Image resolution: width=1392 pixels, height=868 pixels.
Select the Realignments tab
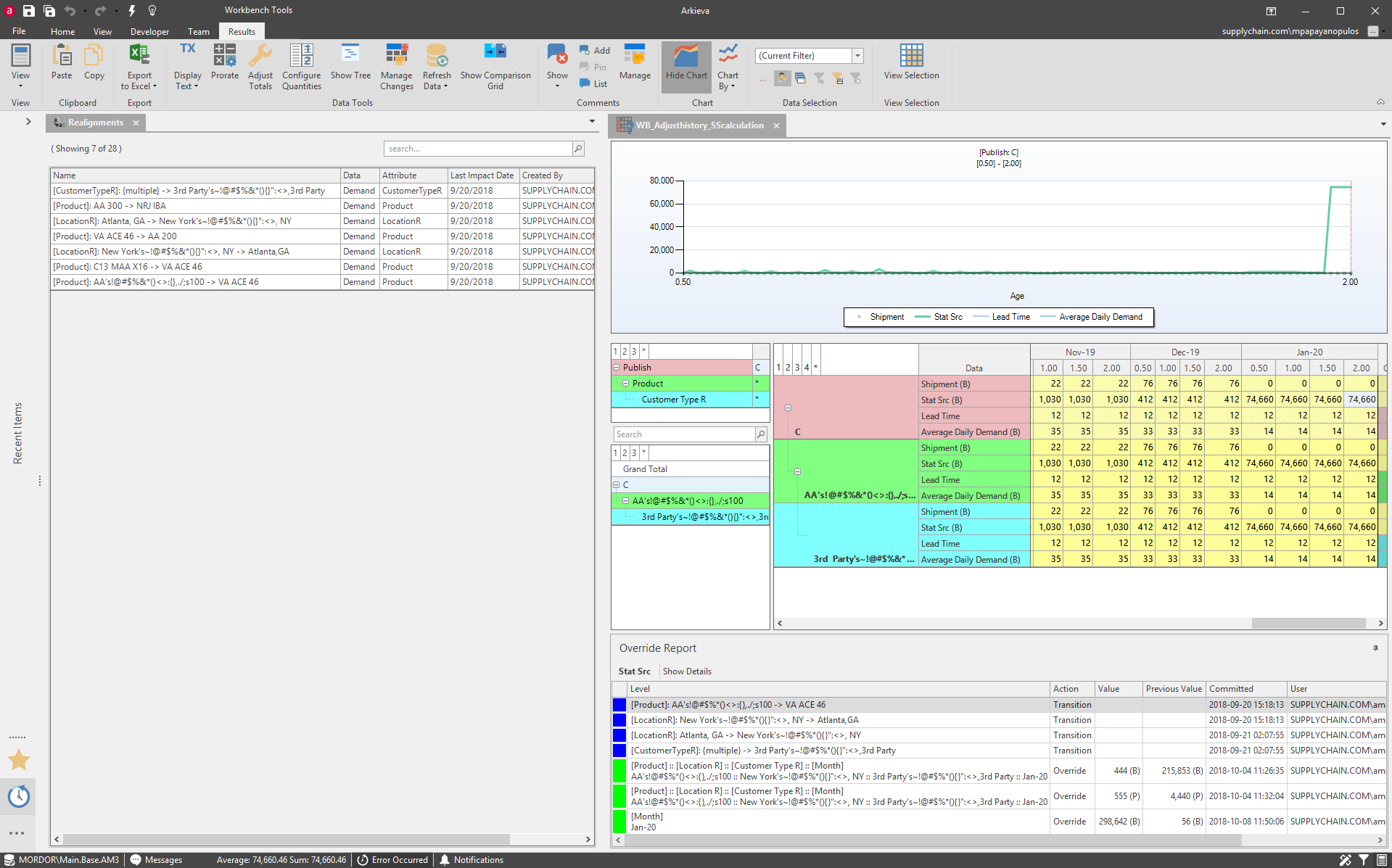point(95,123)
